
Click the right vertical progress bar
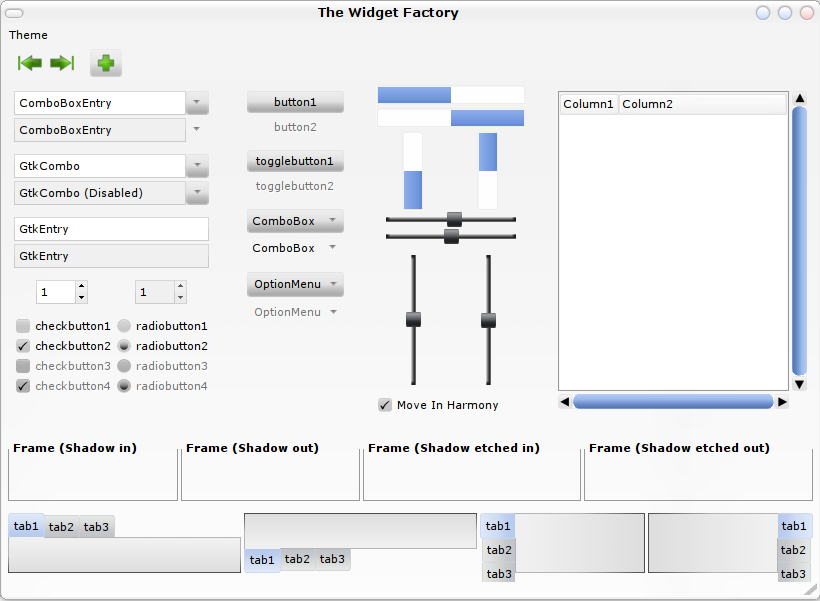point(488,171)
